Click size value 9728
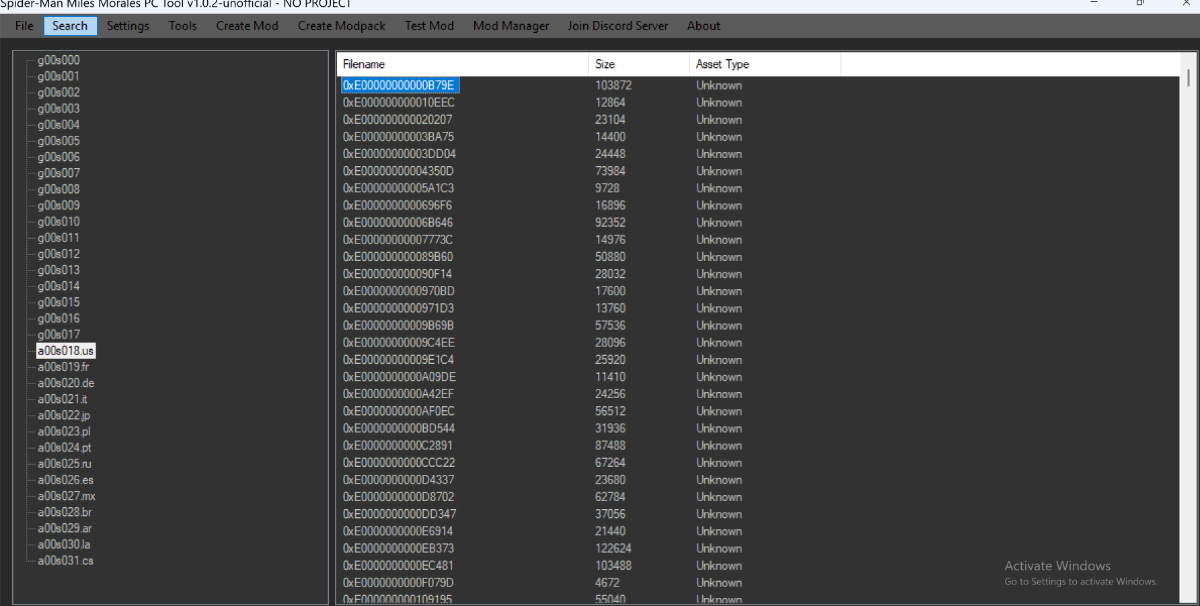The width and height of the screenshot is (1200, 606). [607, 188]
